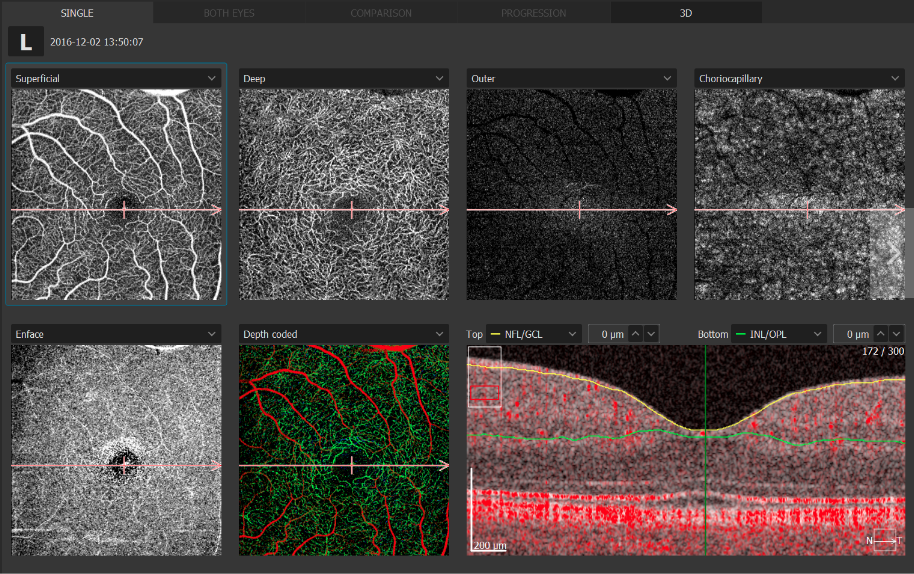Switch to the 3D tab
Screen dimensions: 914x574
pyautogui.click(x=686, y=13)
